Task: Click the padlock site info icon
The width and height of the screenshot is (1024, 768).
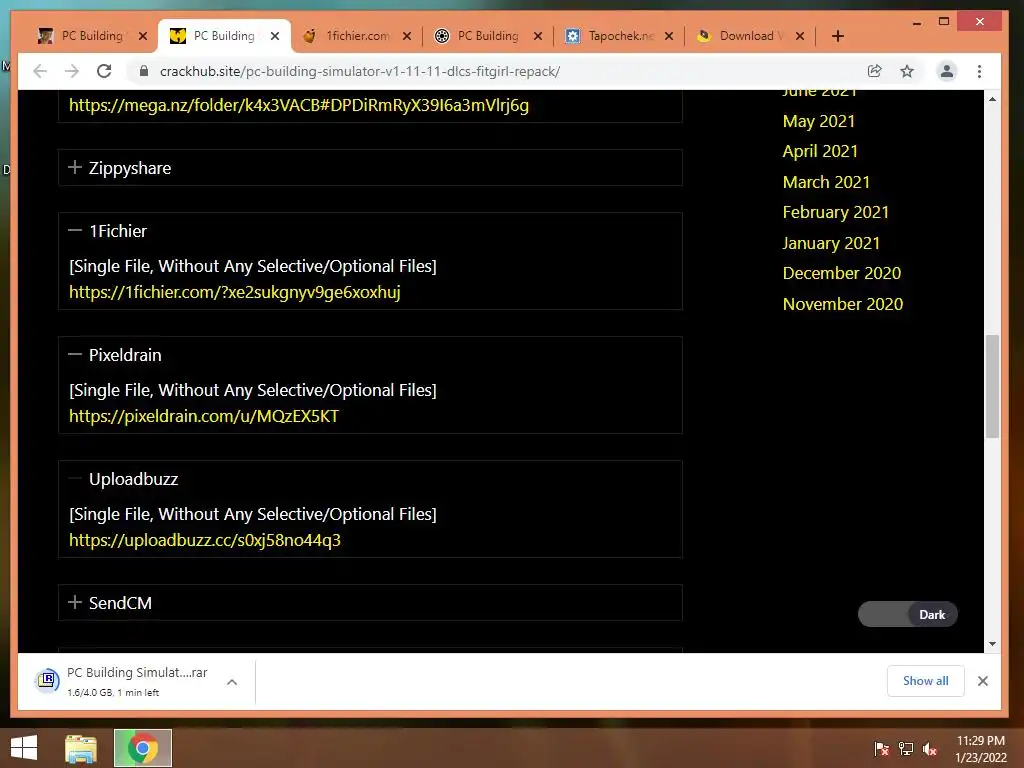Action: coord(144,71)
